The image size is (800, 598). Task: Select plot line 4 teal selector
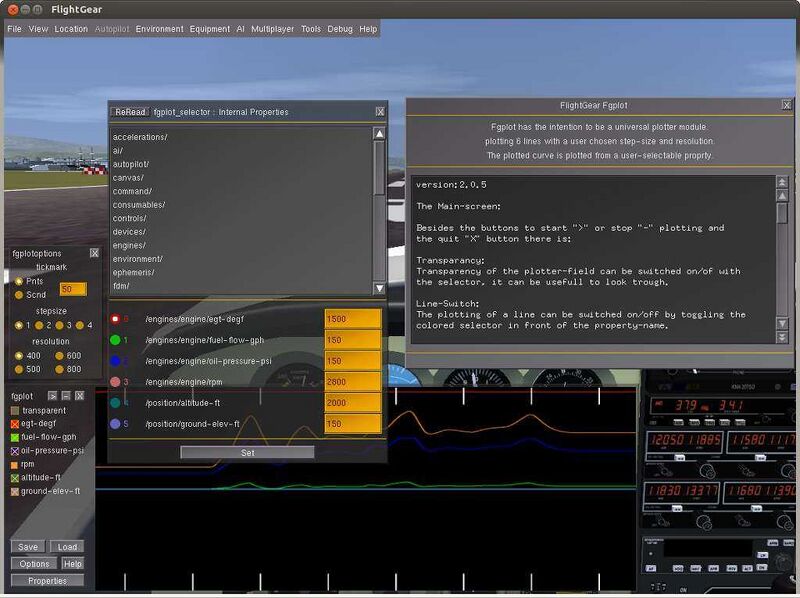pyautogui.click(x=115, y=403)
